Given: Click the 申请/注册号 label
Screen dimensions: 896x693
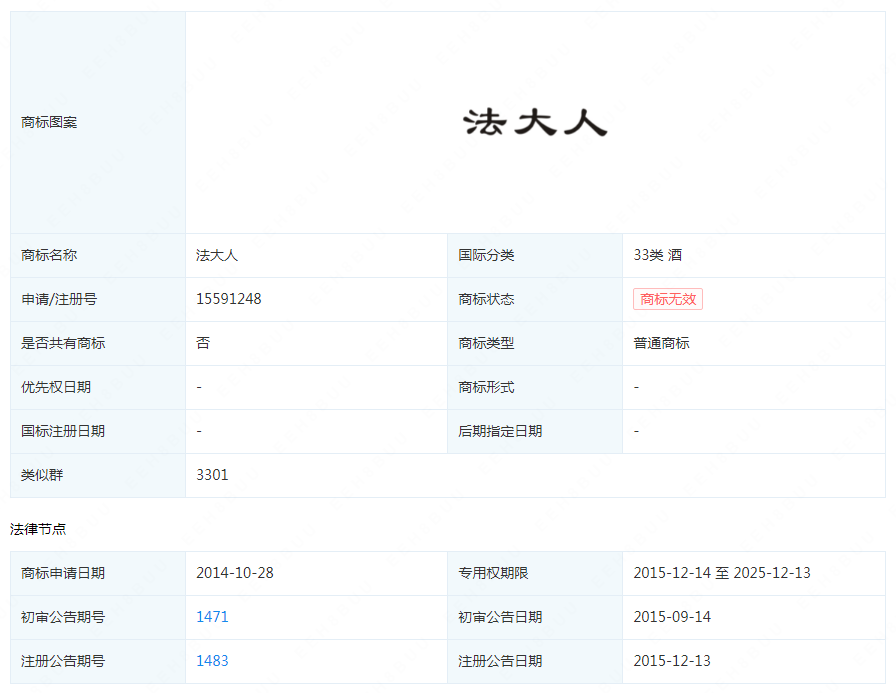Looking at the screenshot, I should 59,299.
